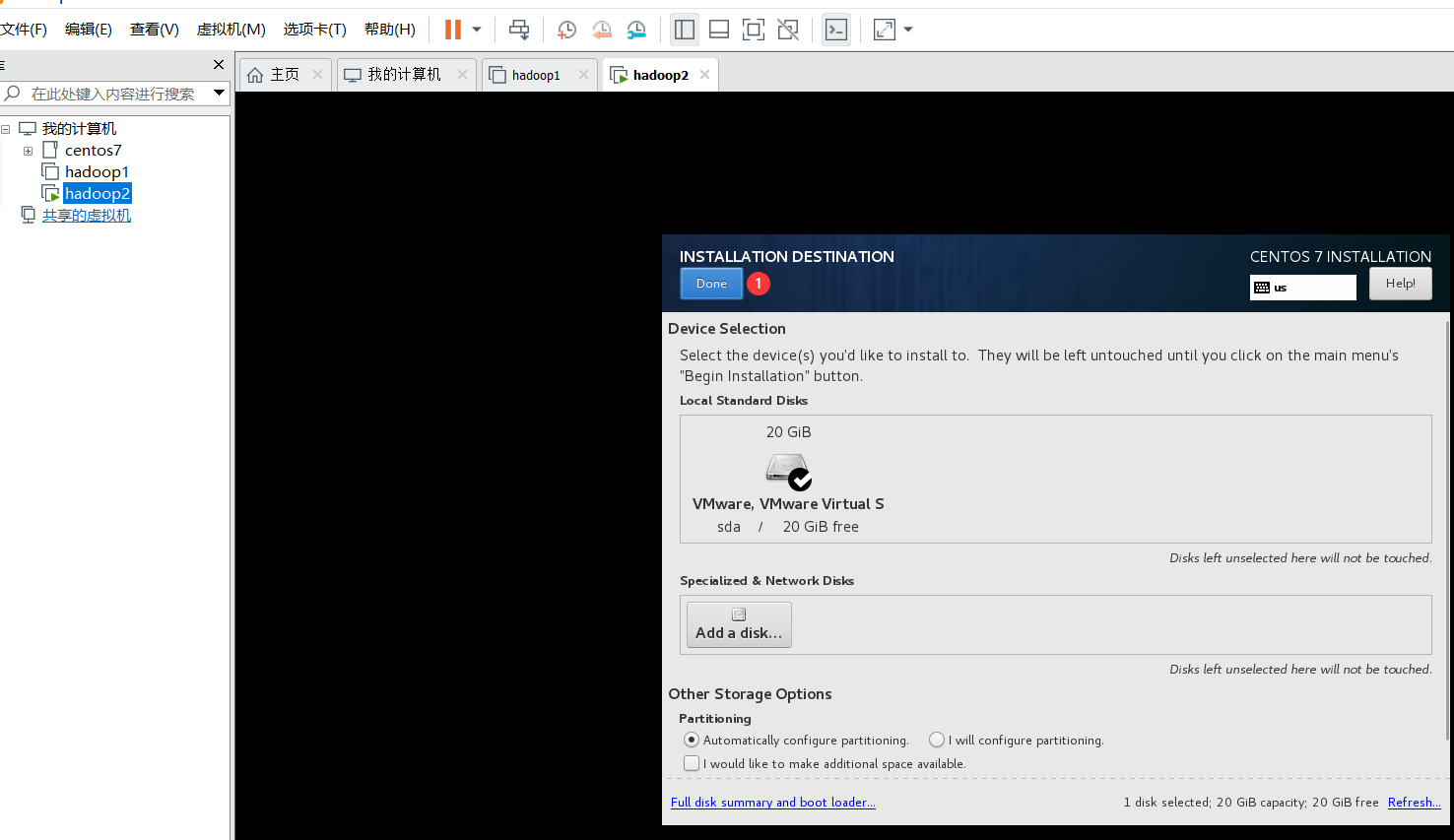Click the send Ctrl+Alt+Del toolbar icon
The width and height of the screenshot is (1454, 840).
[x=519, y=30]
